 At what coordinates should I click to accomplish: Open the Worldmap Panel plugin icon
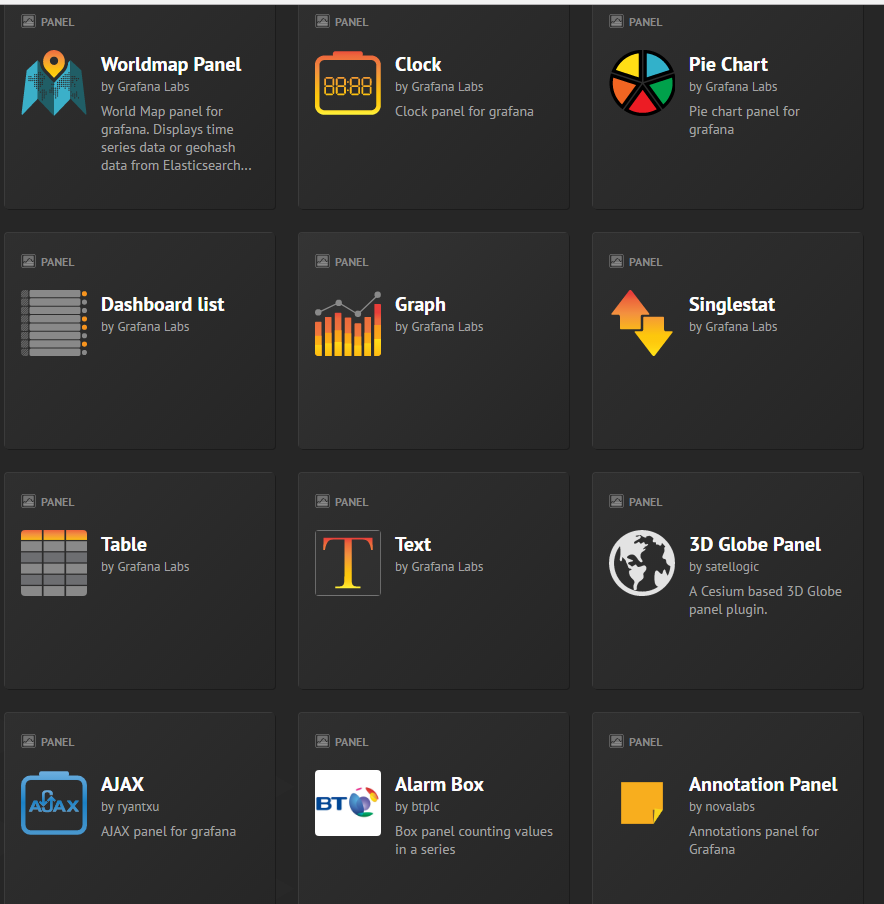tap(54, 82)
